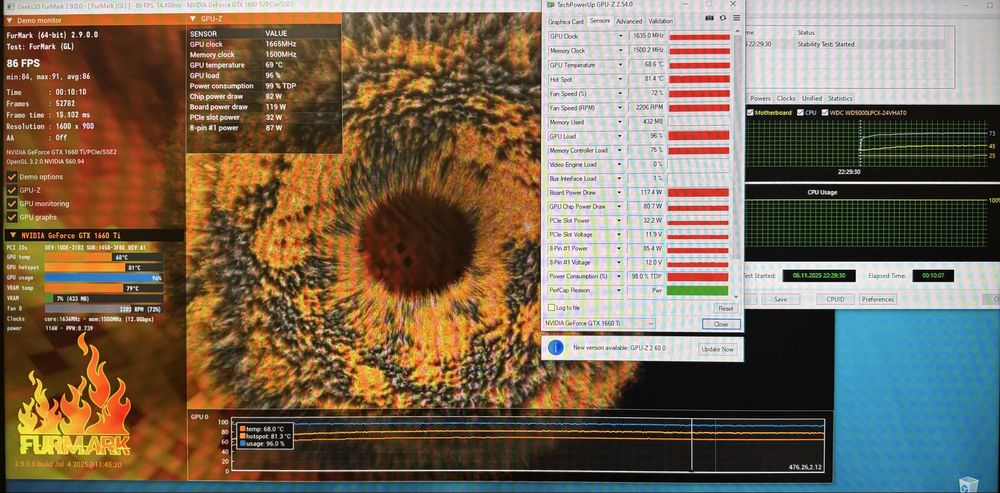Open the GPU Clock sensor dropdown
This screenshot has height=493, width=1000.
[620, 36]
